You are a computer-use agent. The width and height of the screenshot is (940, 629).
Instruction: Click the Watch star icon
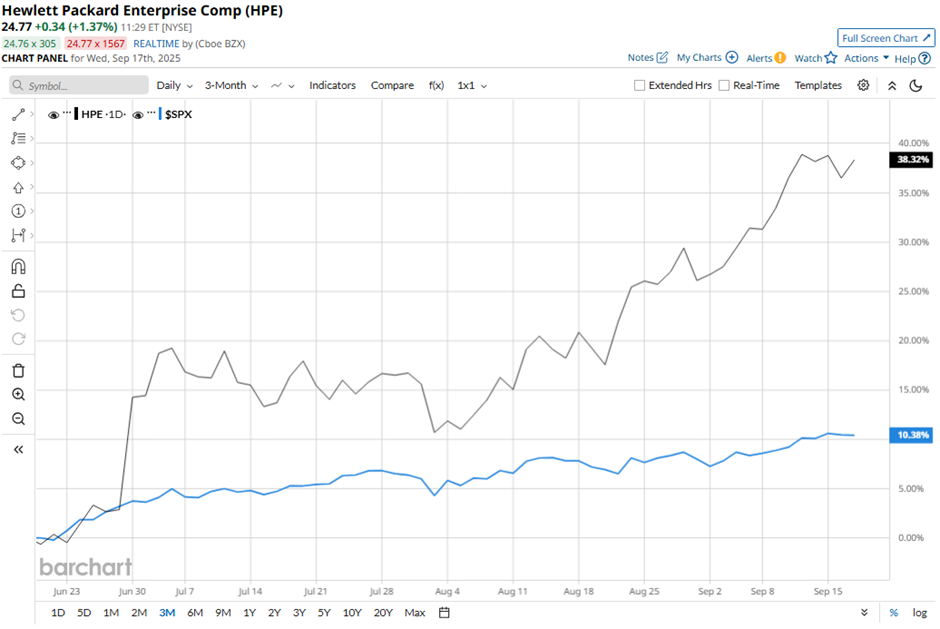[x=830, y=58]
